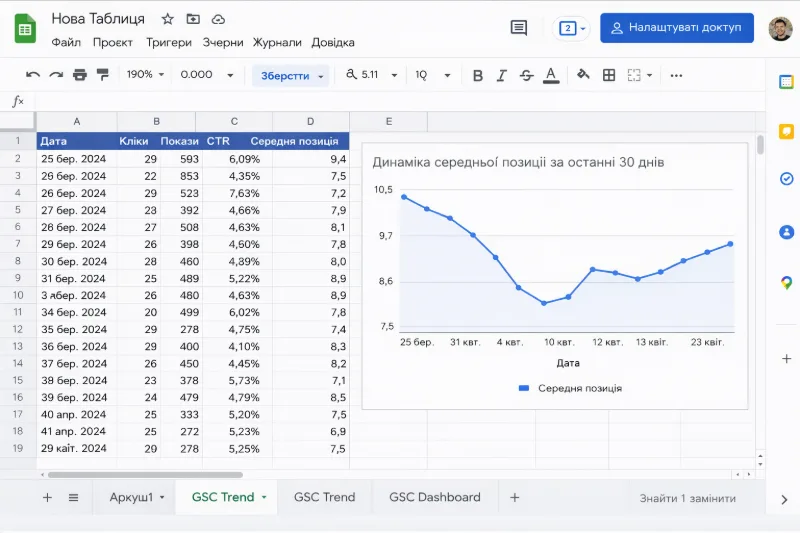Open the Зберстти dropdown

(290, 76)
